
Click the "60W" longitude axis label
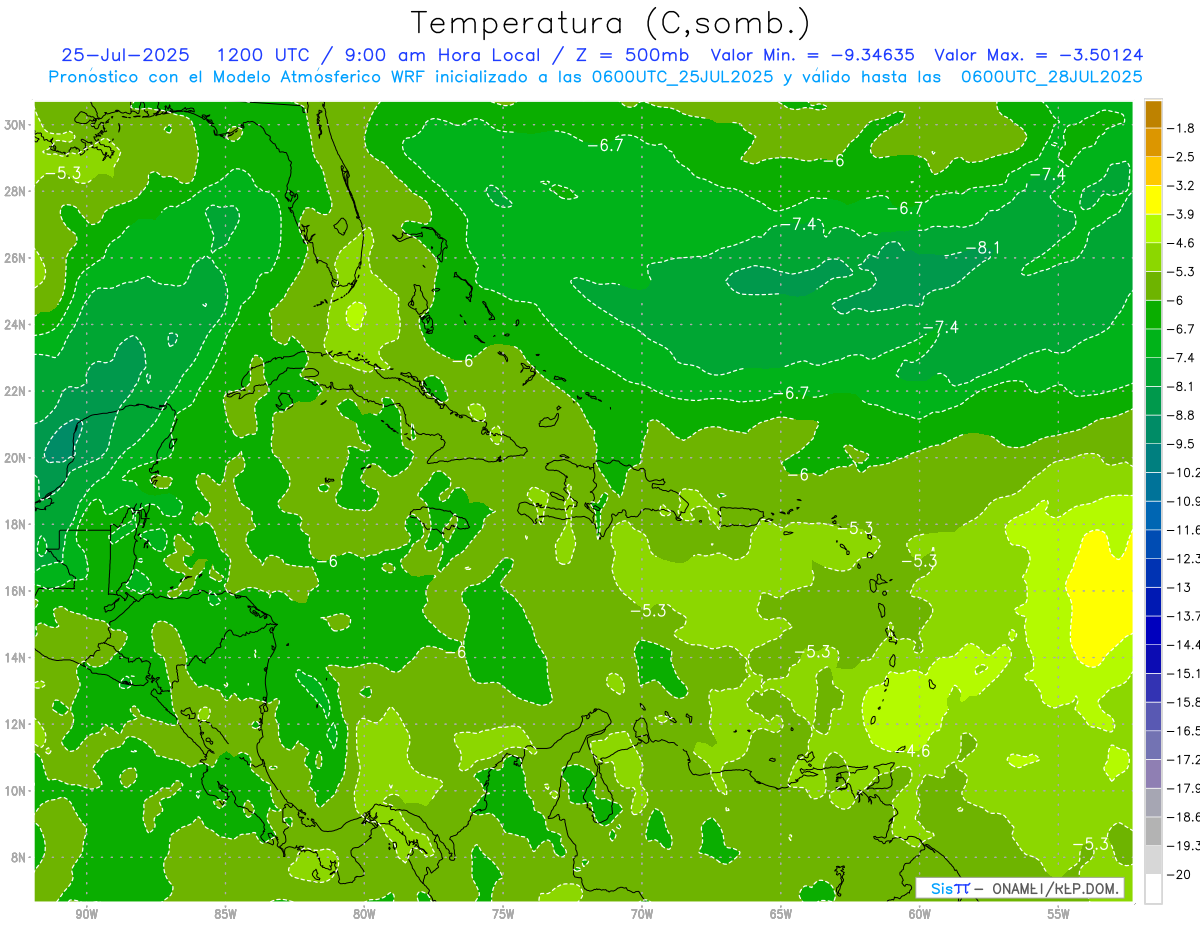tap(920, 914)
